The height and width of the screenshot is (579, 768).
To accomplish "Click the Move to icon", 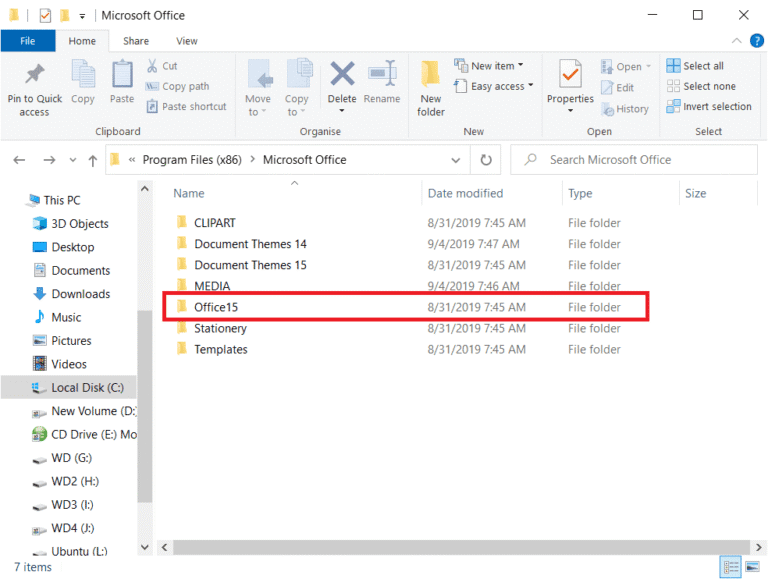I will click(x=260, y=74).
